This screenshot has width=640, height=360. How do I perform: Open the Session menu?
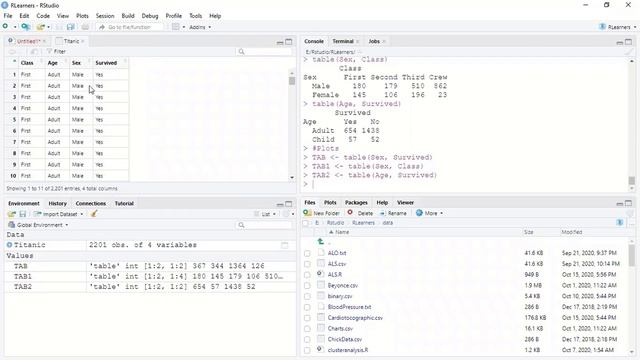[x=105, y=16]
